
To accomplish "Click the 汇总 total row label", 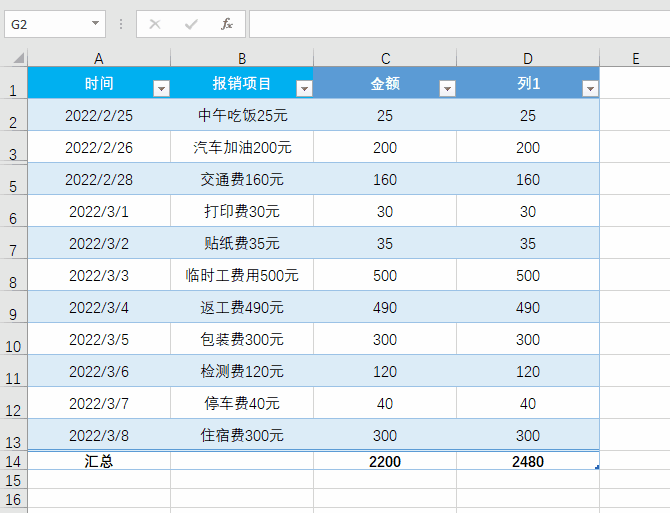I will 99,461.
